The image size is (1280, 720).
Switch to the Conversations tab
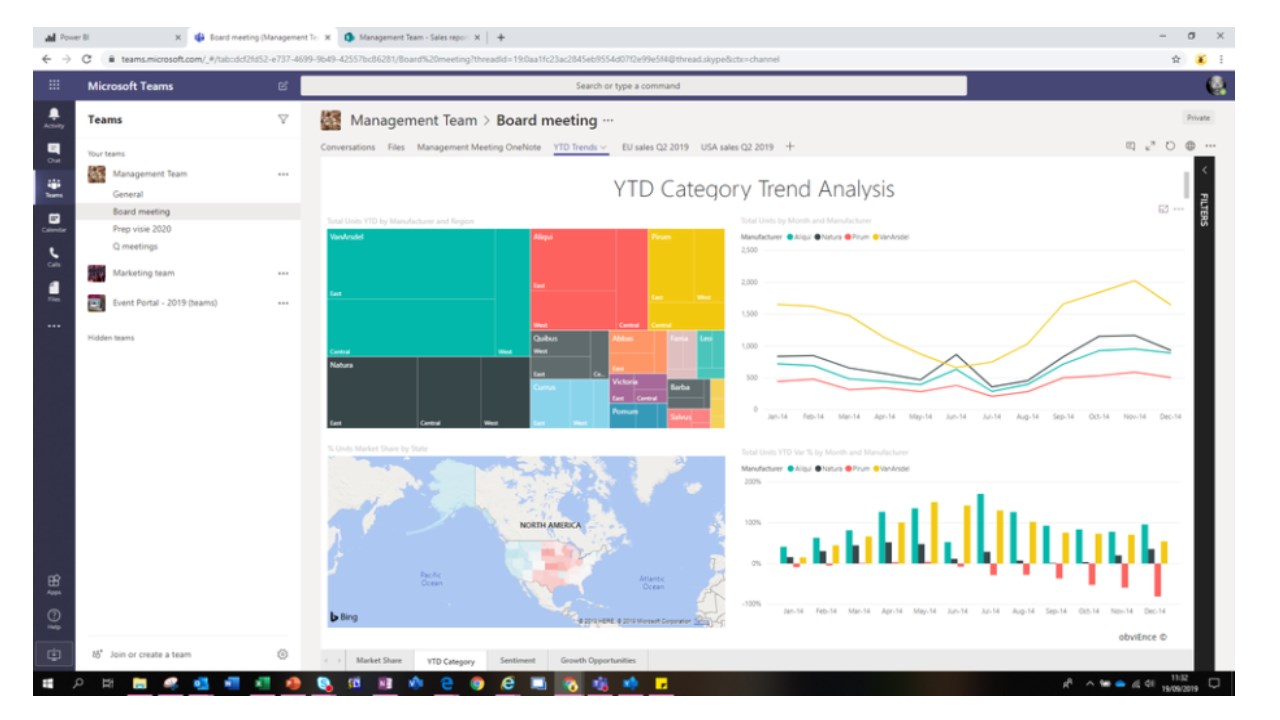tap(348, 147)
